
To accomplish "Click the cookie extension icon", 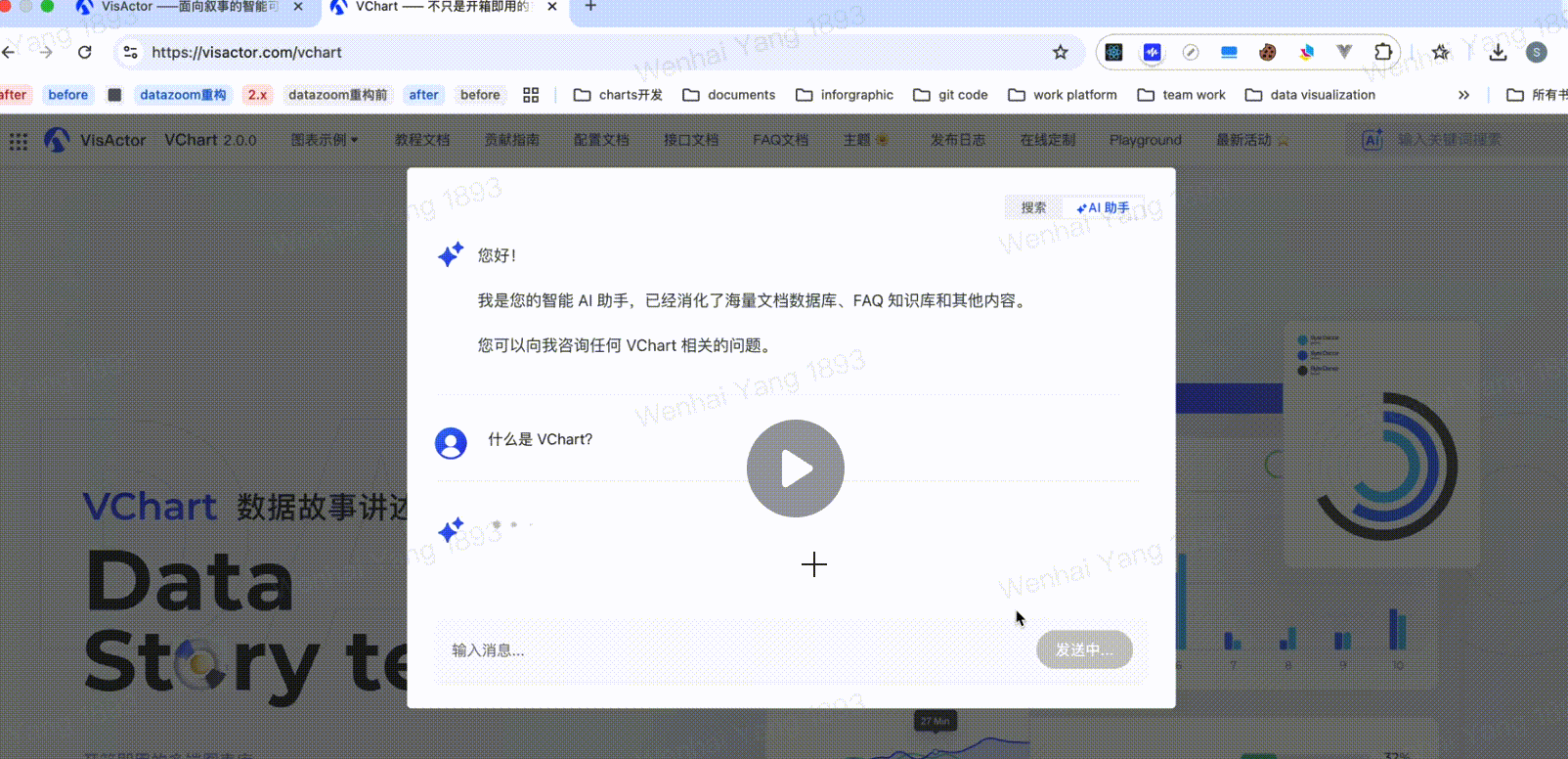I will pos(1267,53).
